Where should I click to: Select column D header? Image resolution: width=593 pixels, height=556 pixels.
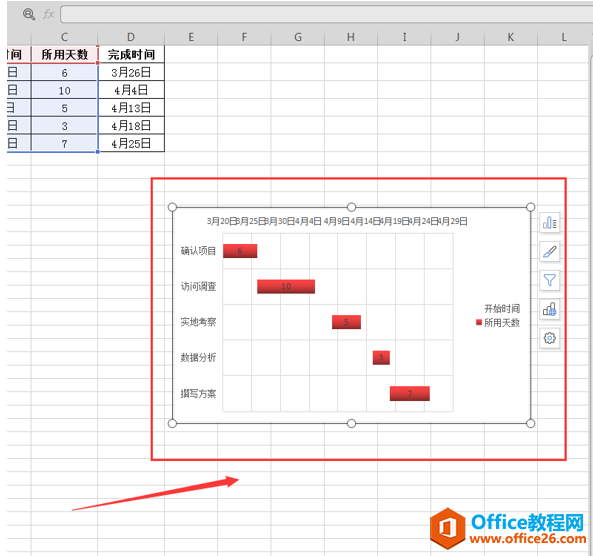131,37
